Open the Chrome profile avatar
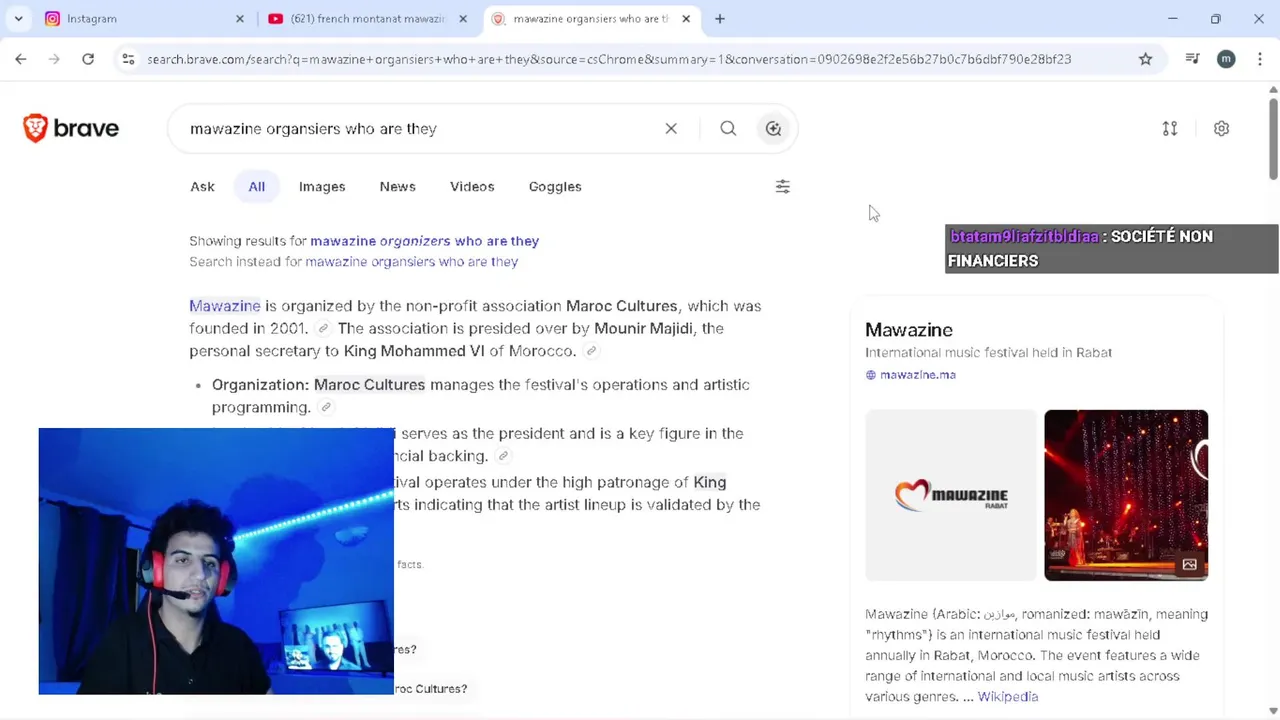This screenshot has width=1280, height=720. (x=1226, y=59)
